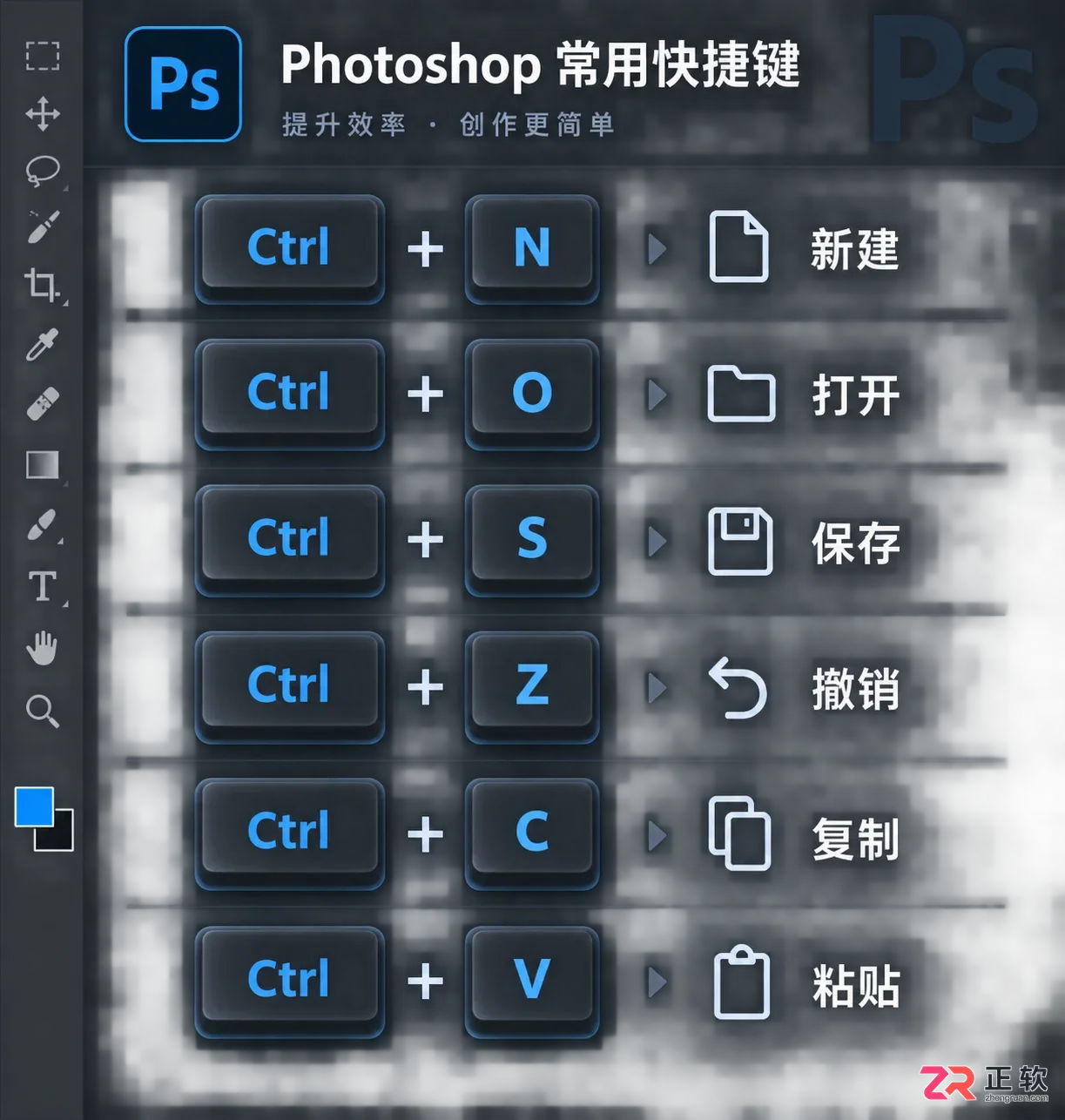1065x1120 pixels.
Task: Click the Ctrl key in the 撤销 row
Action: coord(289,687)
